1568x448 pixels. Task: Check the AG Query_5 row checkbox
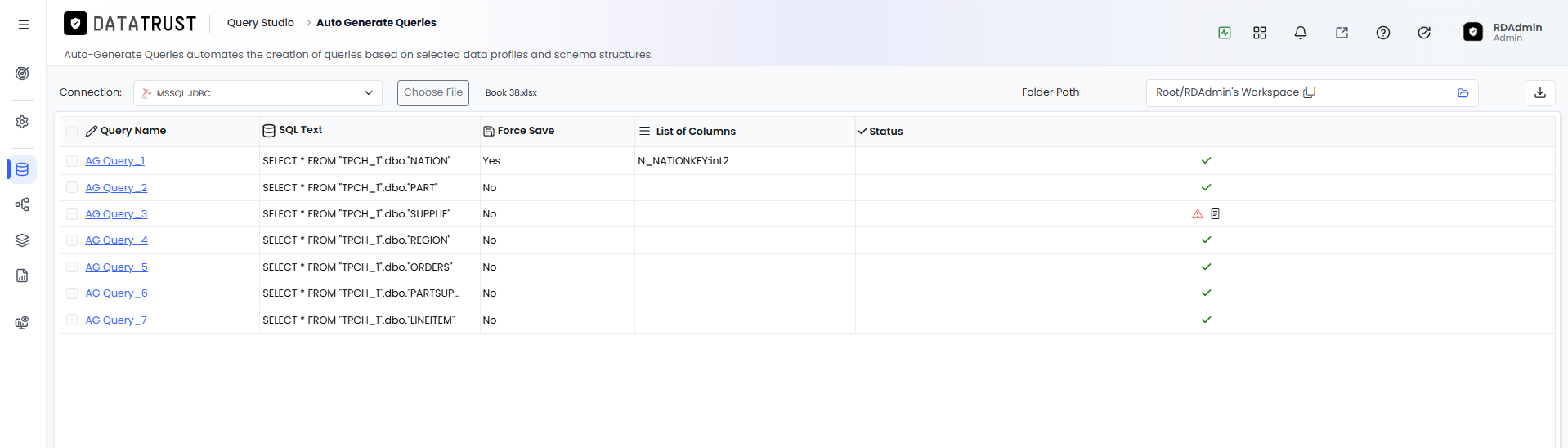(72, 267)
